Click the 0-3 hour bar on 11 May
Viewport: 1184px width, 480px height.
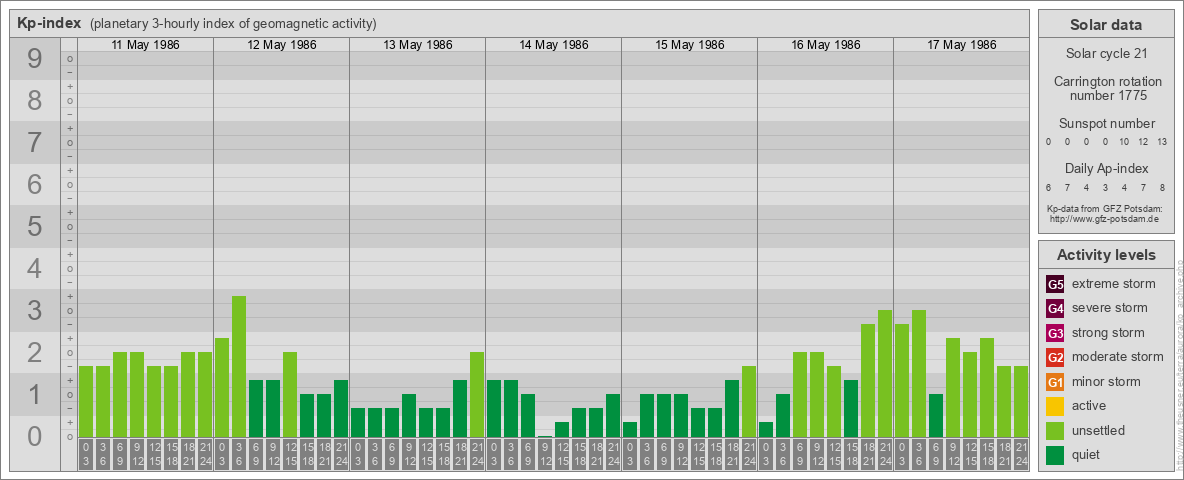[x=86, y=401]
